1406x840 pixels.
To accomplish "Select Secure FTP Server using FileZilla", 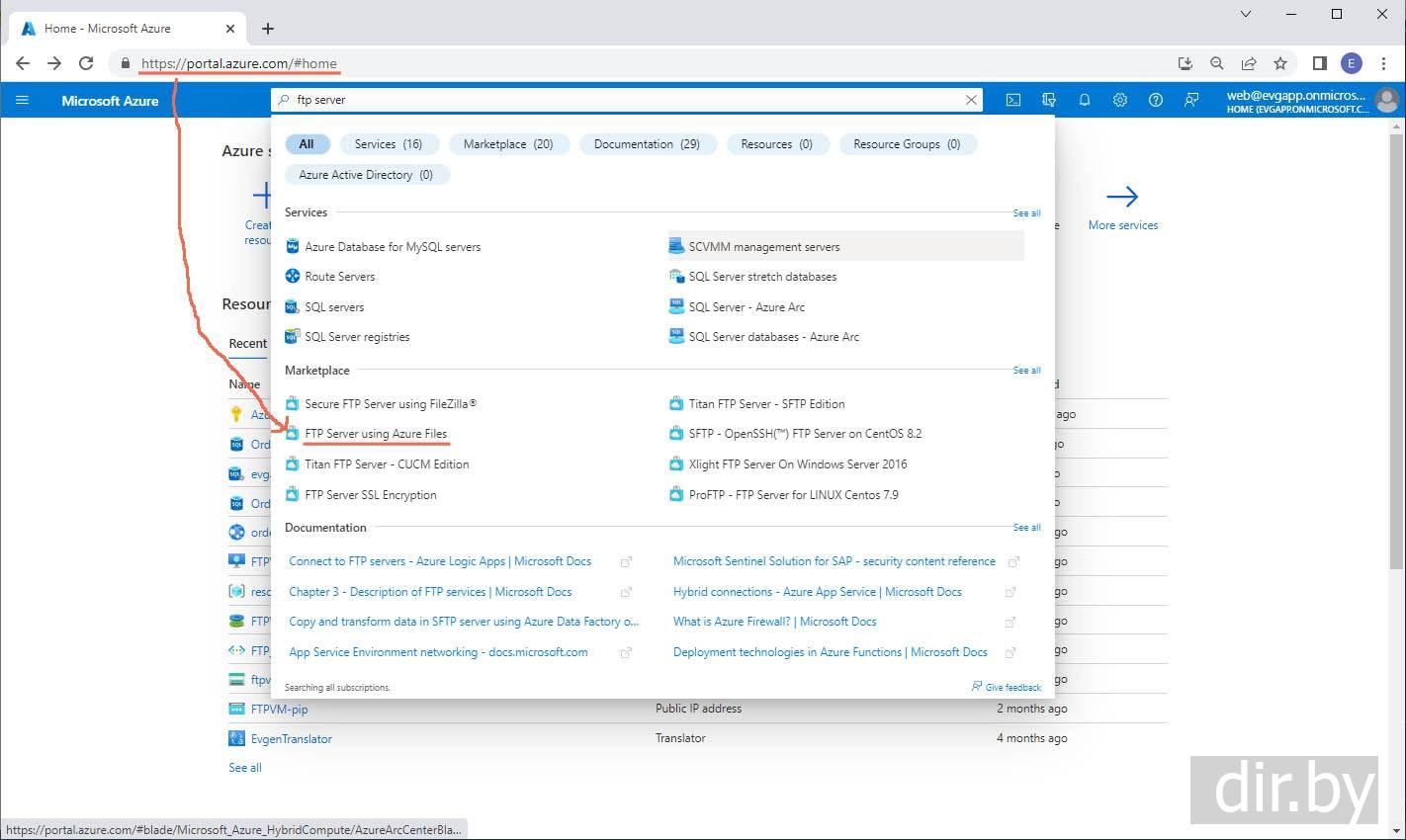I will coord(391,404).
